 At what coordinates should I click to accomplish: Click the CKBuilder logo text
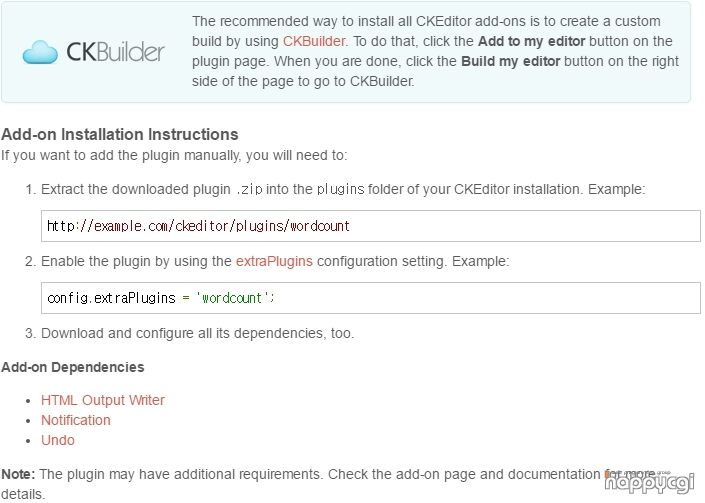[x=116, y=52]
